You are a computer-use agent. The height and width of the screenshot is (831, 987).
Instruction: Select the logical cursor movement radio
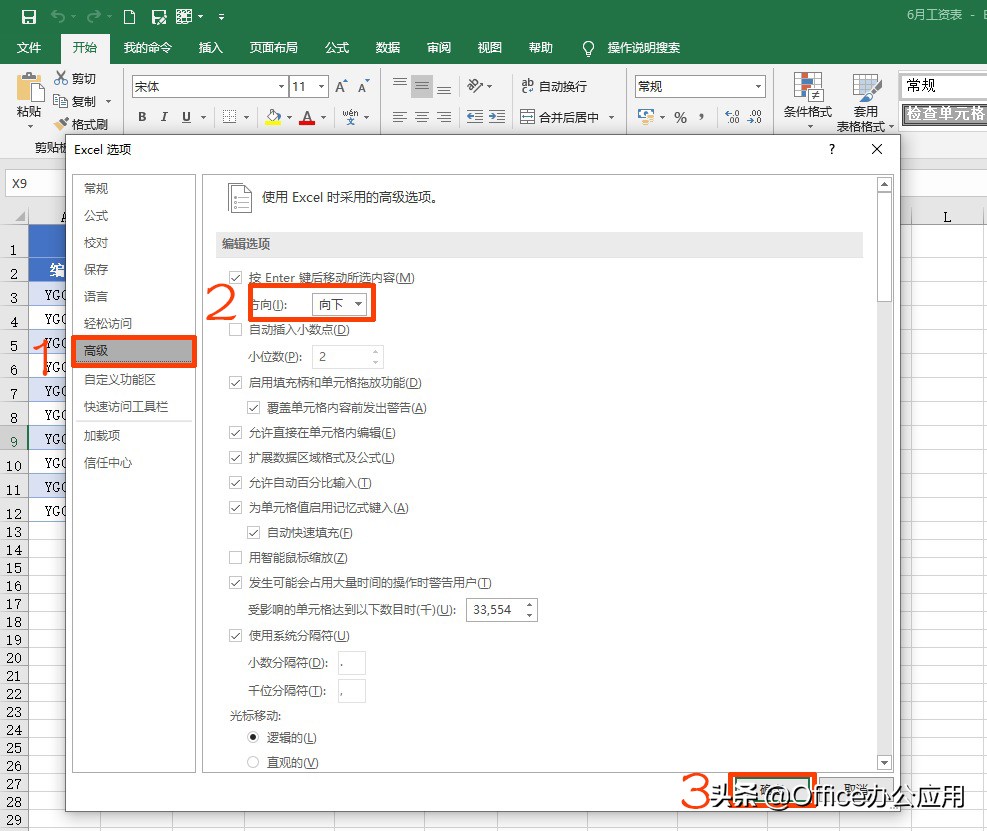(x=253, y=737)
